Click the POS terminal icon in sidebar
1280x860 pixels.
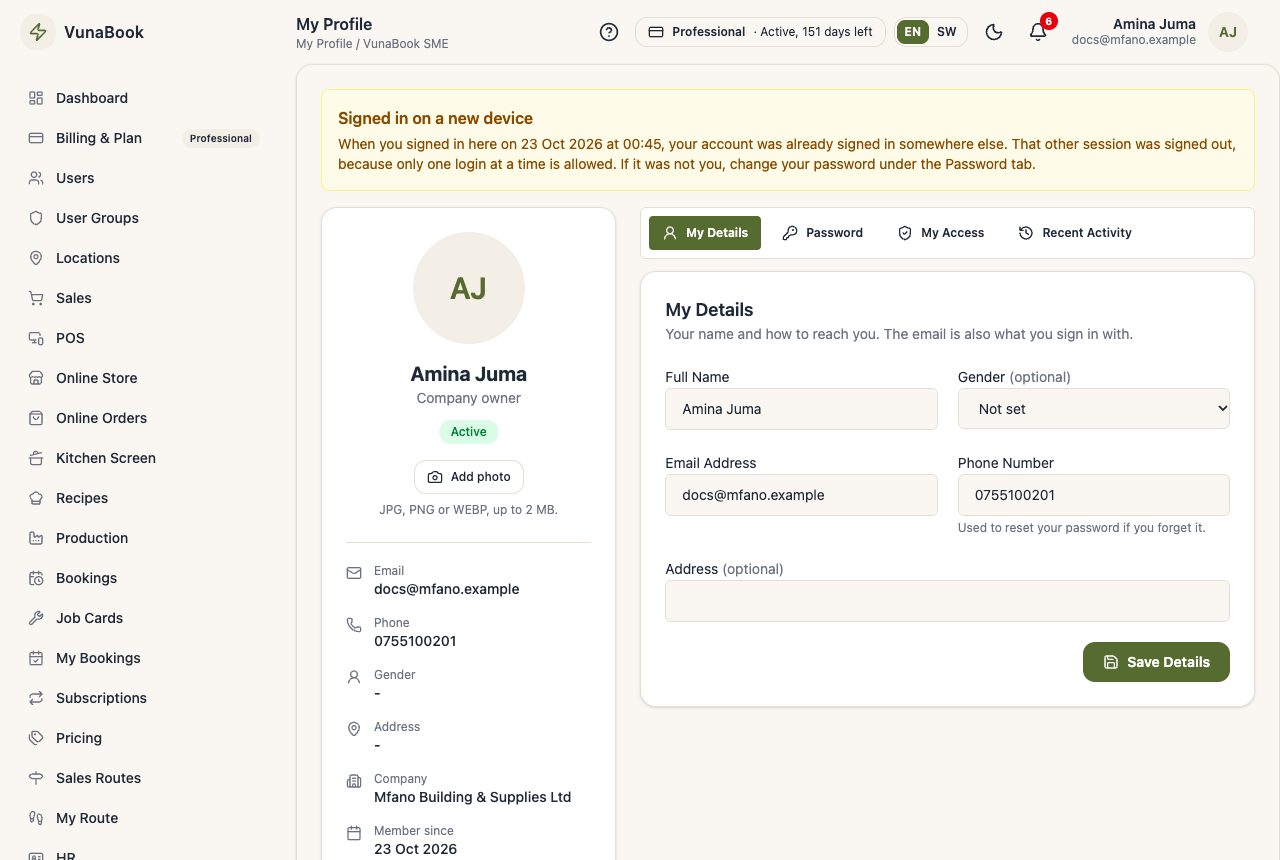(36, 338)
